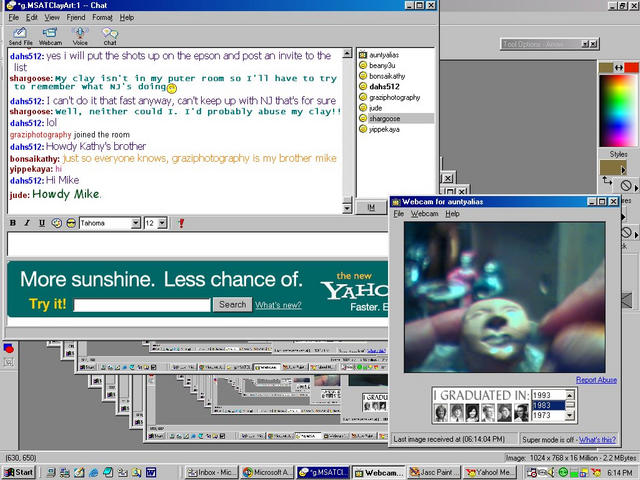
Task: Click the Internet Explorer quick launch icon
Action: coord(94,472)
